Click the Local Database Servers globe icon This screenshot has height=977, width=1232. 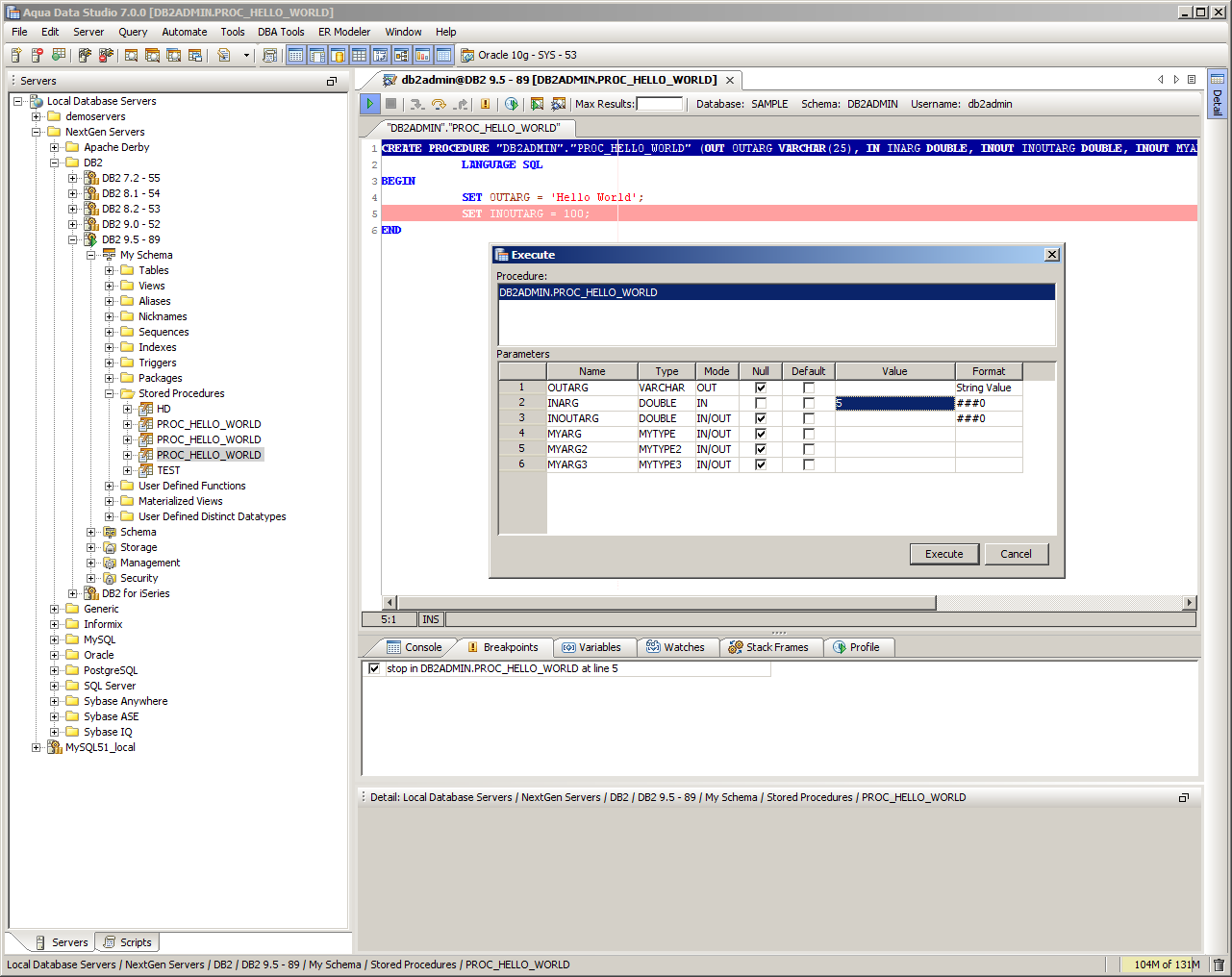[x=37, y=101]
